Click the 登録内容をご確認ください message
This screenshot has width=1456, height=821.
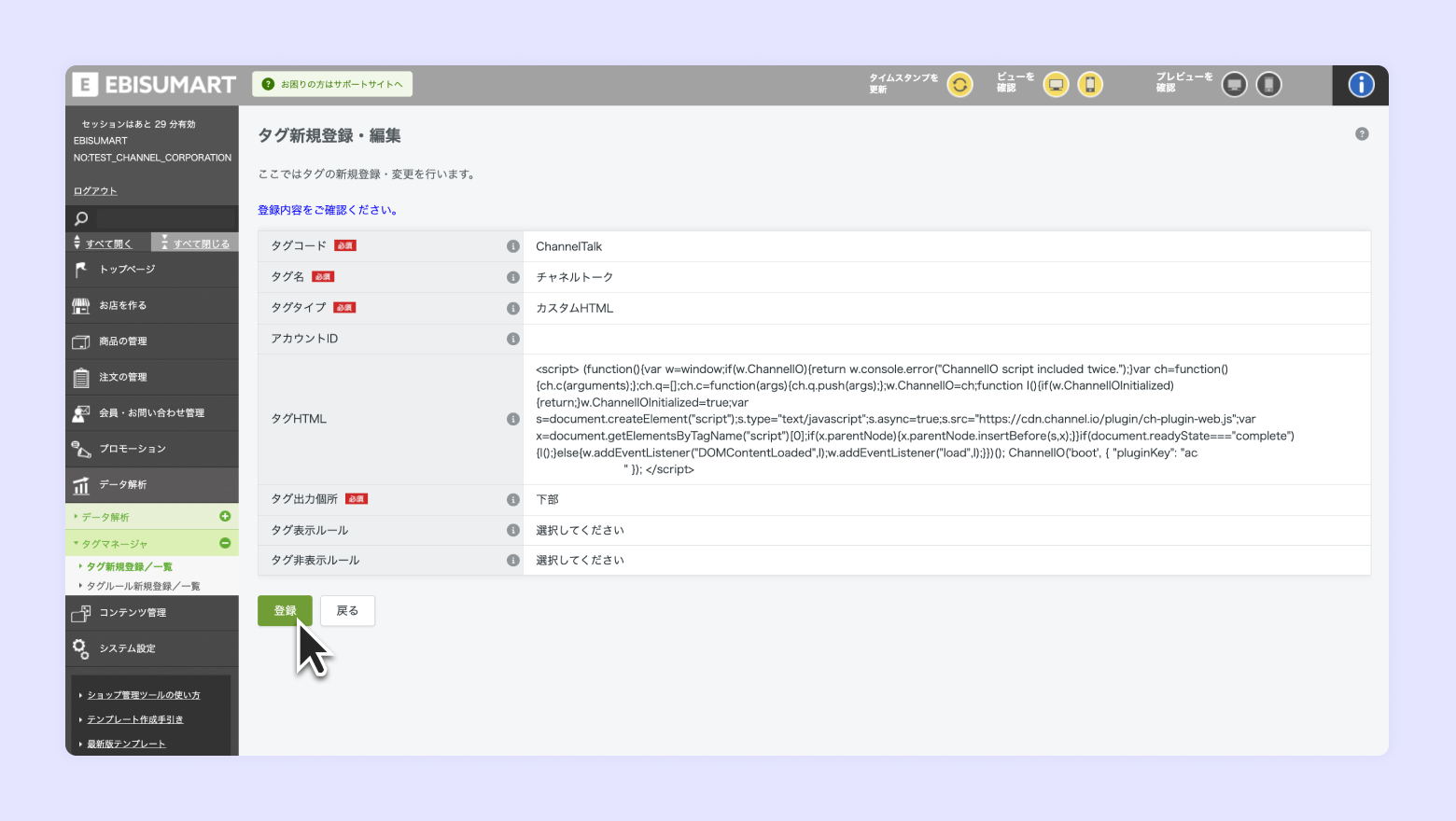tap(329, 210)
